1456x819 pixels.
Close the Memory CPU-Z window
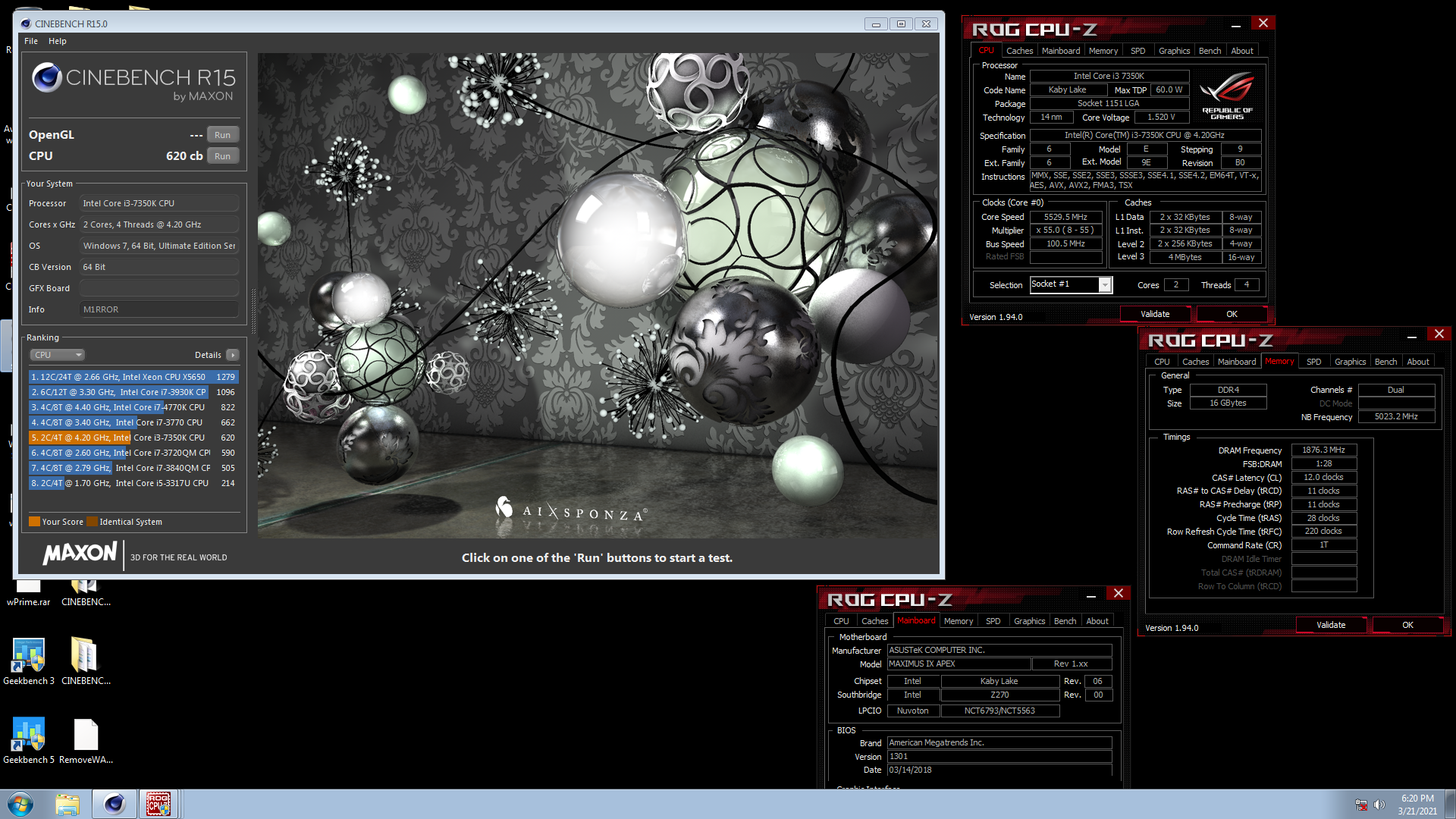click(1439, 334)
